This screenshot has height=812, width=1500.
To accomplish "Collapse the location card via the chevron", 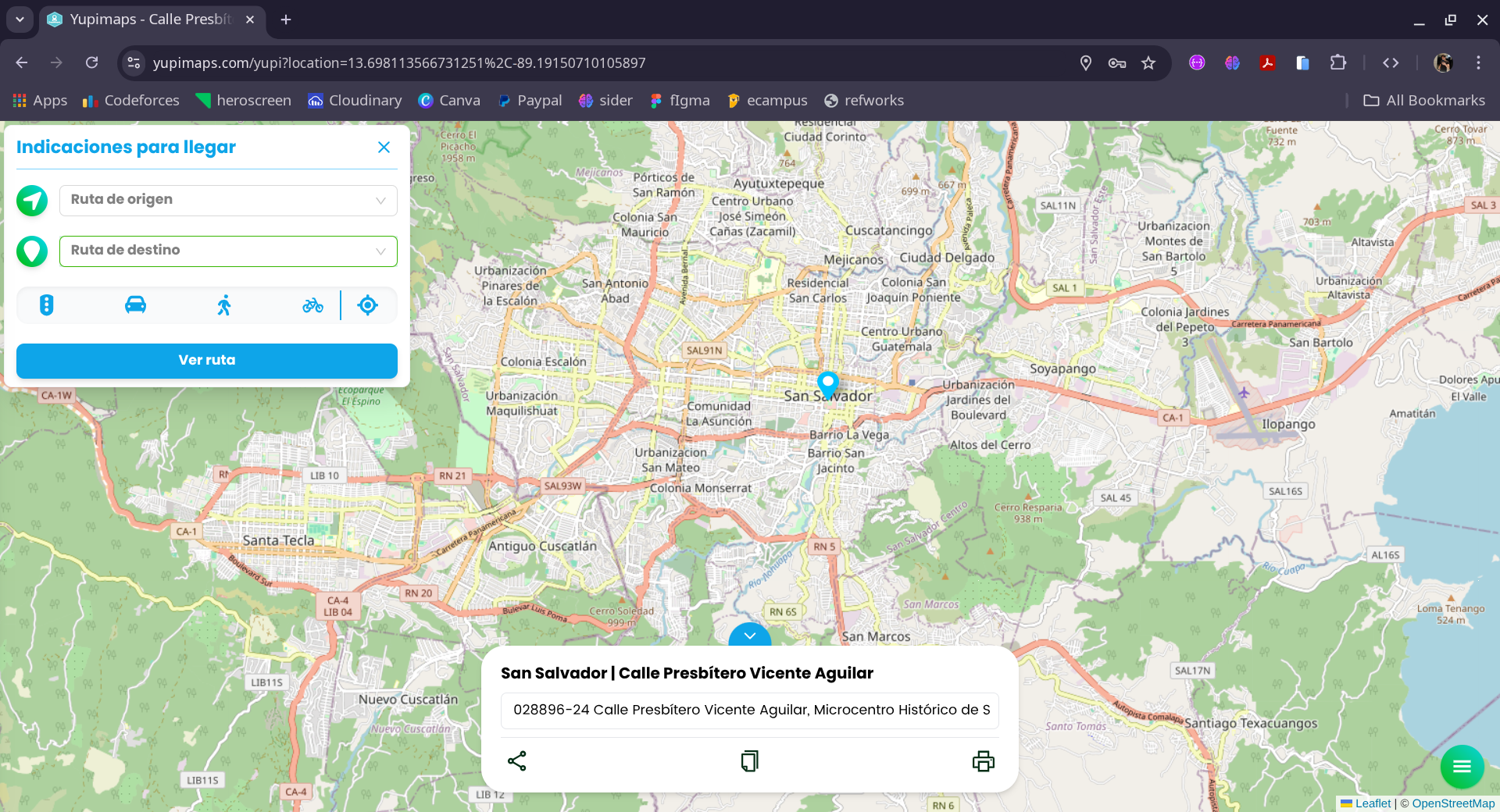I will (749, 636).
